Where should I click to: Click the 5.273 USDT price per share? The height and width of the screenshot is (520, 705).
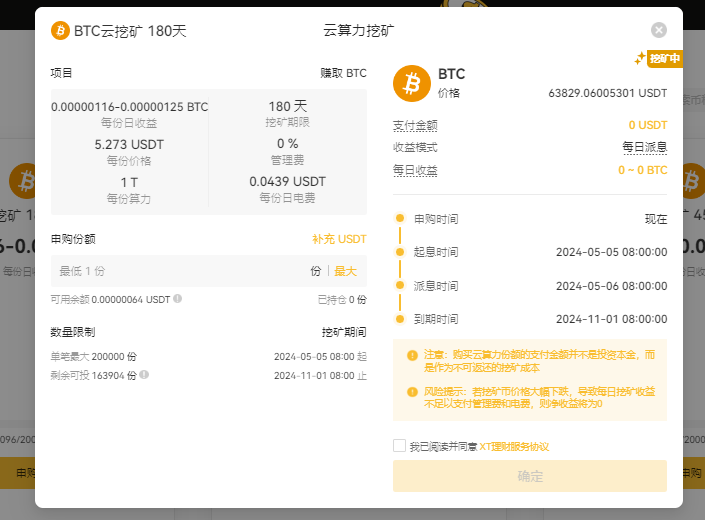coord(129,144)
